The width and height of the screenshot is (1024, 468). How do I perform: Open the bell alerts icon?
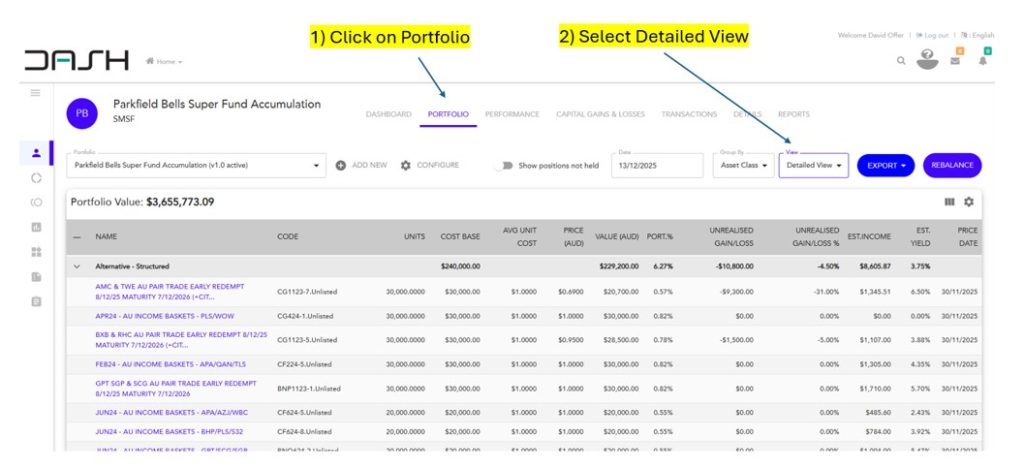point(983,61)
